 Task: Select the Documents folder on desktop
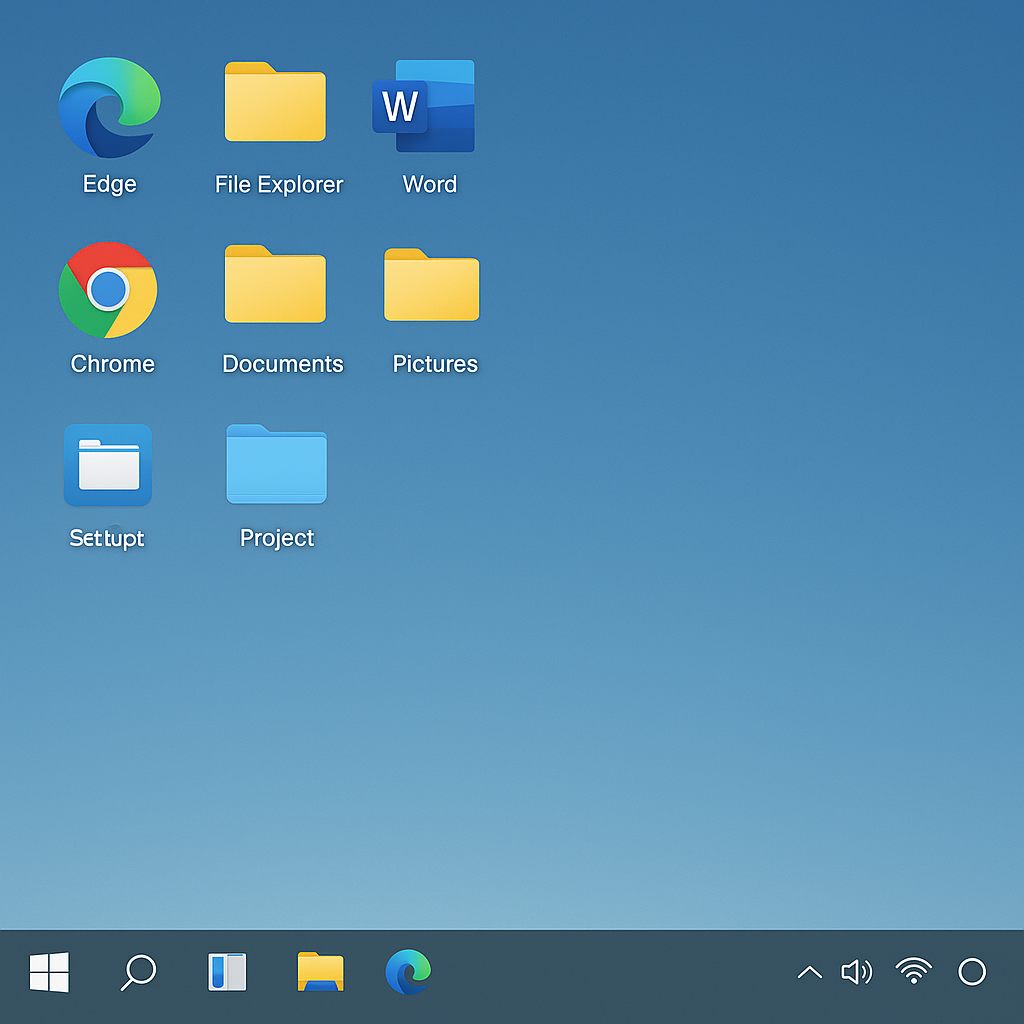coord(275,285)
